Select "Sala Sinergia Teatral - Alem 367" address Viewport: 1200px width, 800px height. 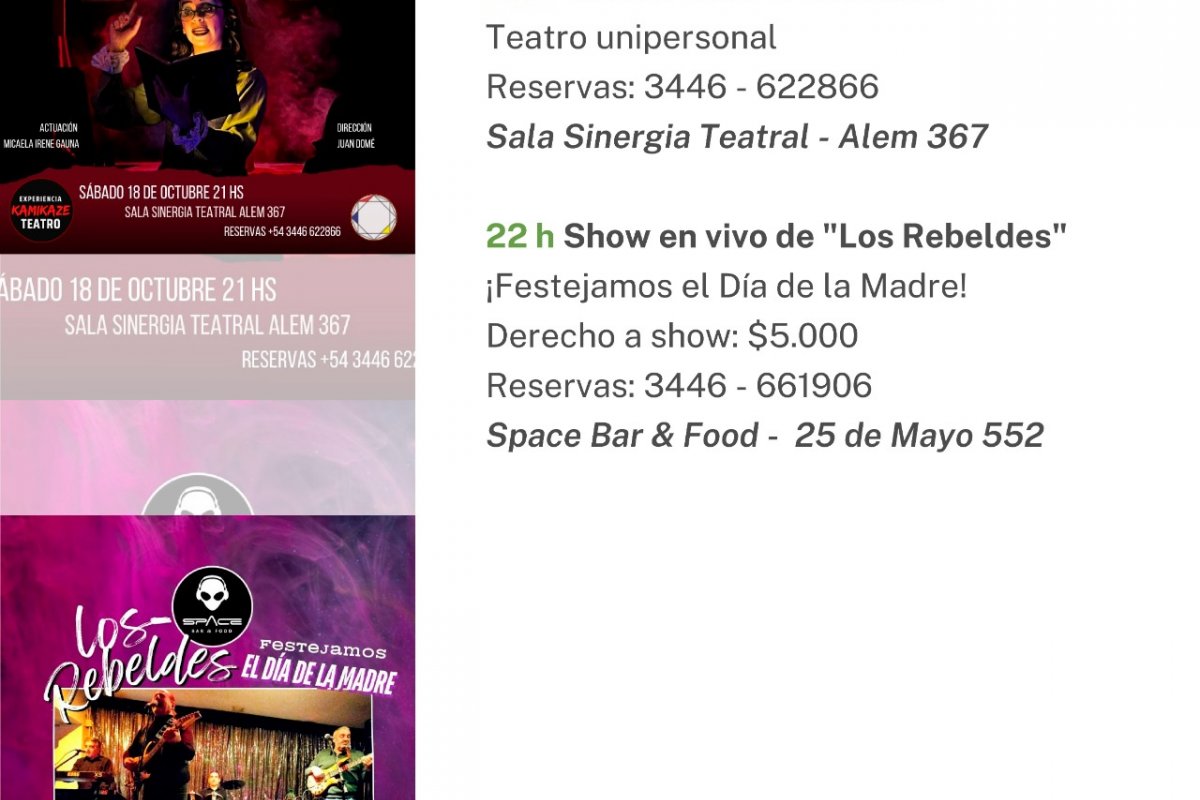737,136
